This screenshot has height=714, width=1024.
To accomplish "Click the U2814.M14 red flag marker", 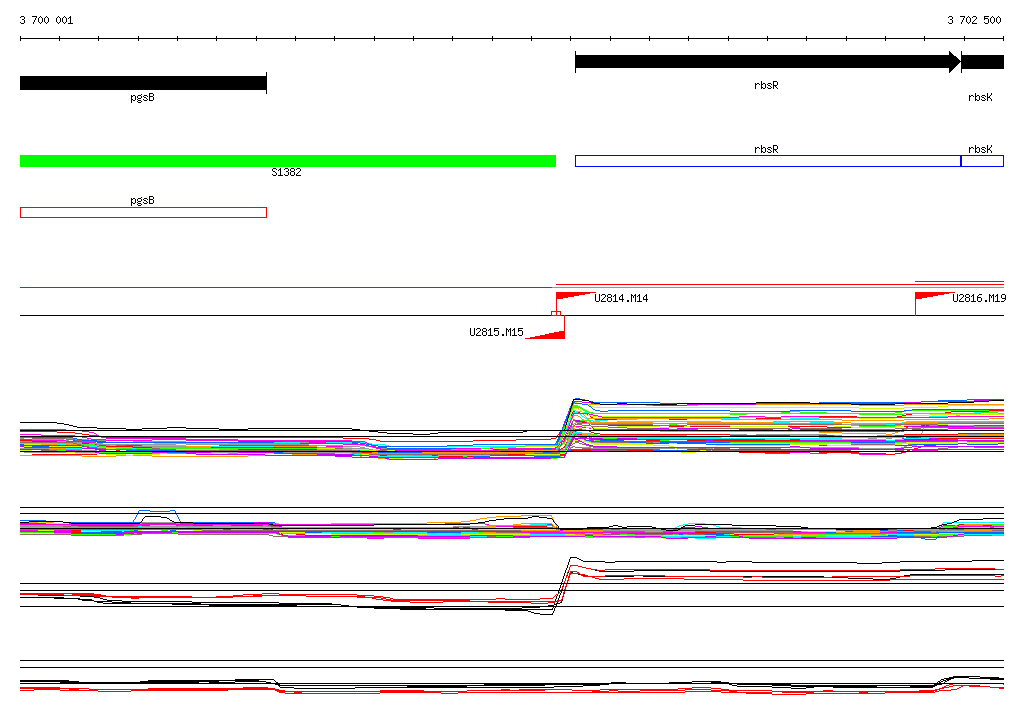I will point(573,297).
